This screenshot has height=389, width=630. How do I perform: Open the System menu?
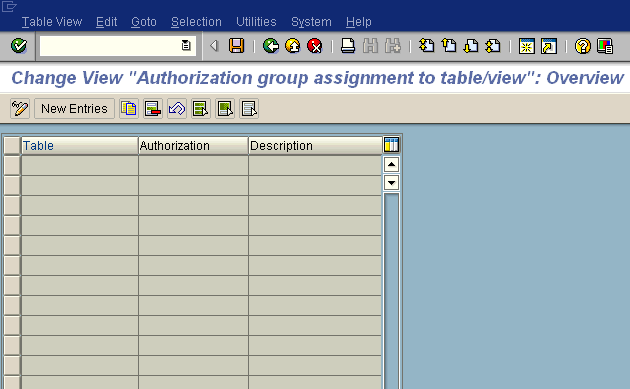click(311, 22)
